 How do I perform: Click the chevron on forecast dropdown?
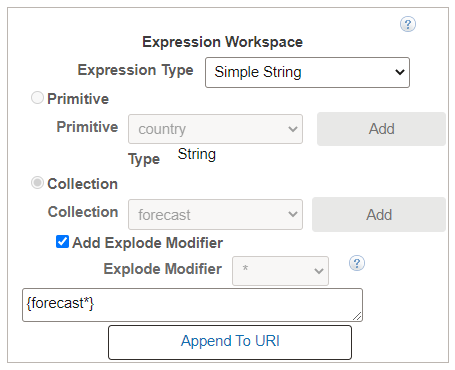293,214
